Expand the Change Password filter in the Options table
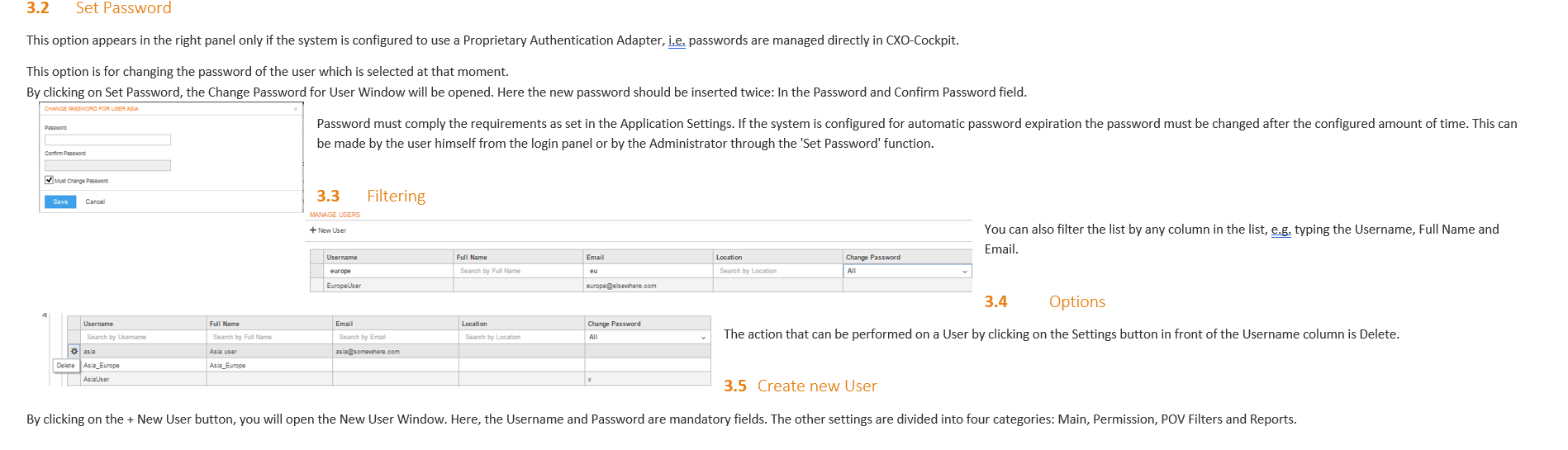Screen dimensions: 1568x450 click(x=648, y=337)
